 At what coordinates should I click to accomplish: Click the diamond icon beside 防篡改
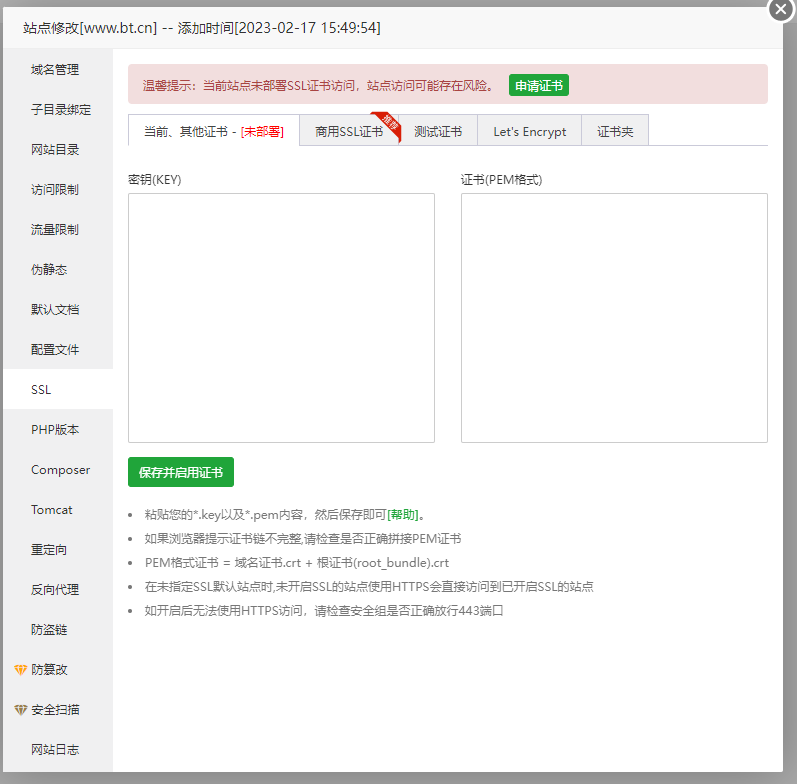pos(20,670)
